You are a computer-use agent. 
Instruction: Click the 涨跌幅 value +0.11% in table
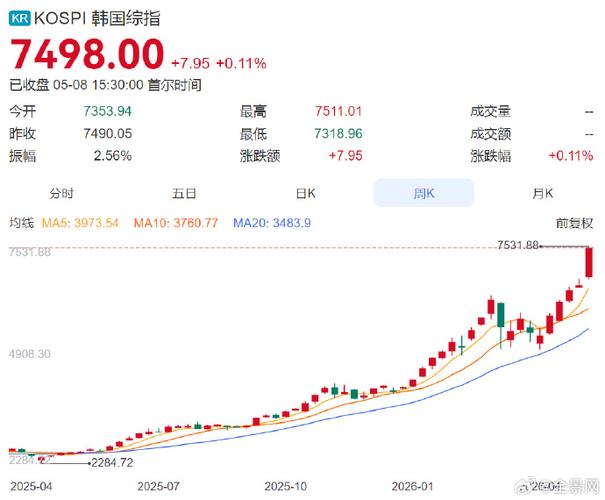pos(571,155)
